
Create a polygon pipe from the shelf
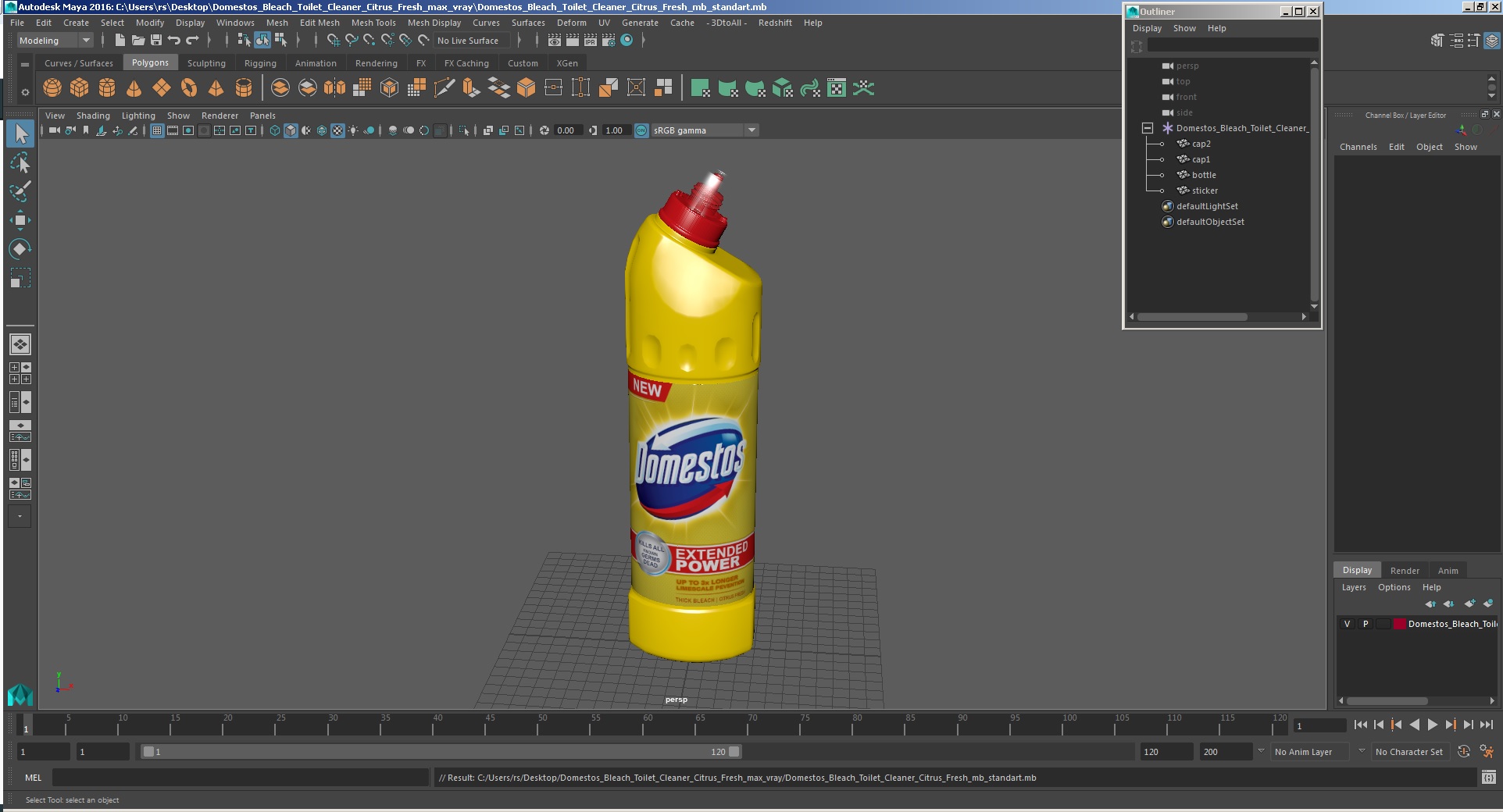coord(244,88)
